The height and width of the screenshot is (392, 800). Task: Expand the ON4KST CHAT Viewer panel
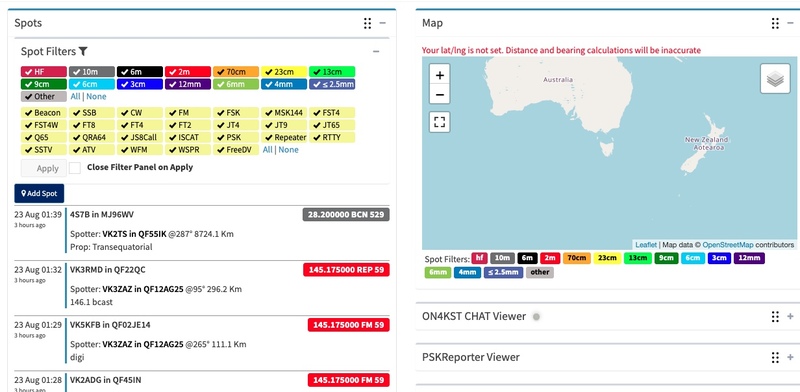(790, 316)
